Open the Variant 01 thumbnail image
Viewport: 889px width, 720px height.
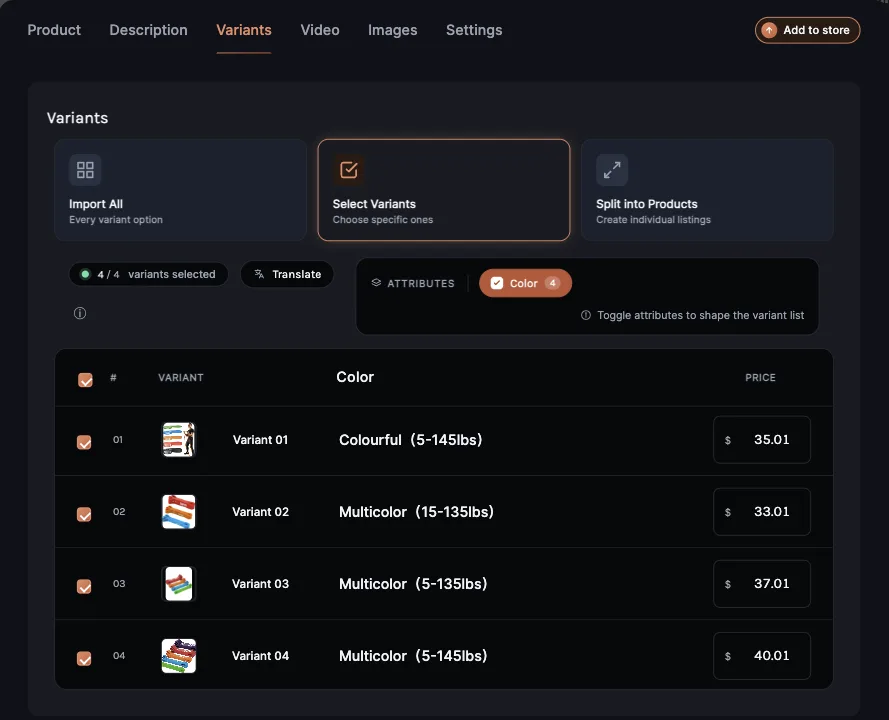[x=179, y=439]
